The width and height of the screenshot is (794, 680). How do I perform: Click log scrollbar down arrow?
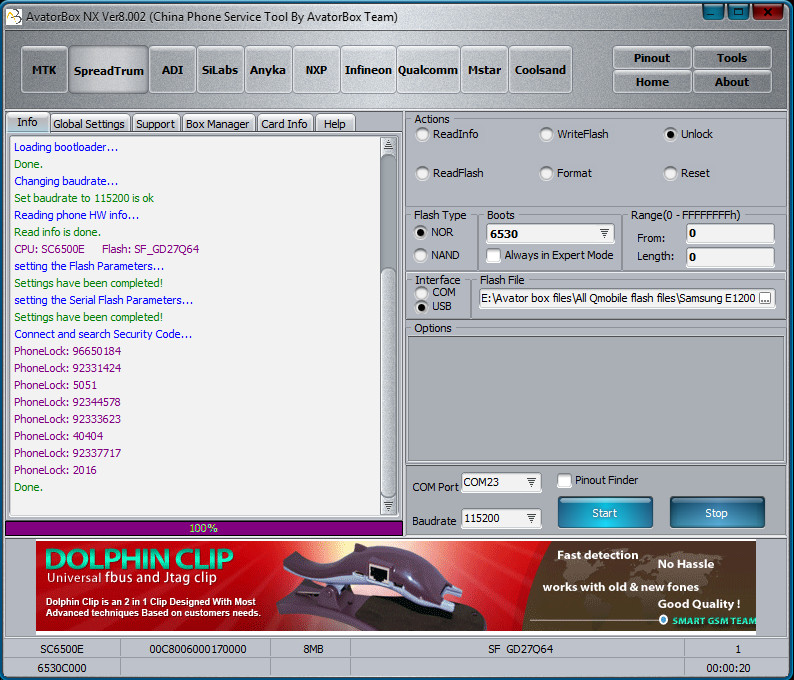388,506
